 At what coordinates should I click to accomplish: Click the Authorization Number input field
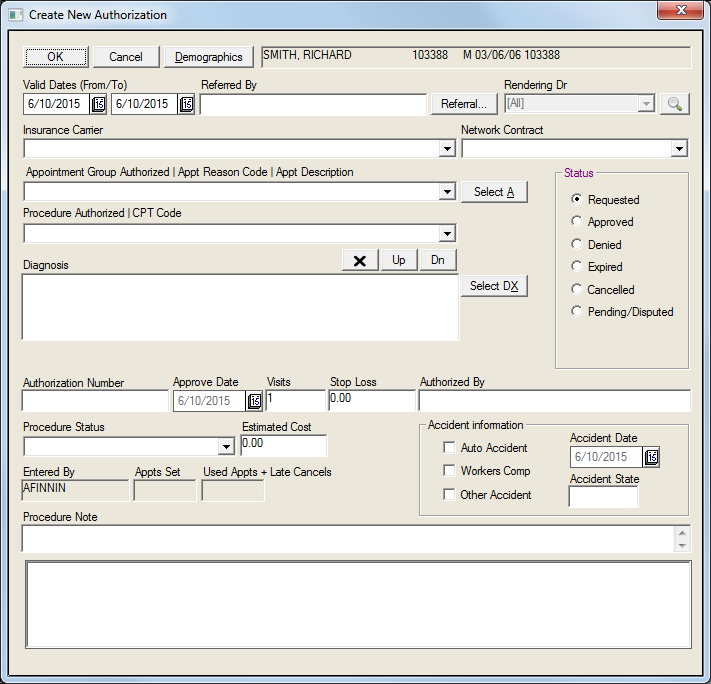[95, 401]
